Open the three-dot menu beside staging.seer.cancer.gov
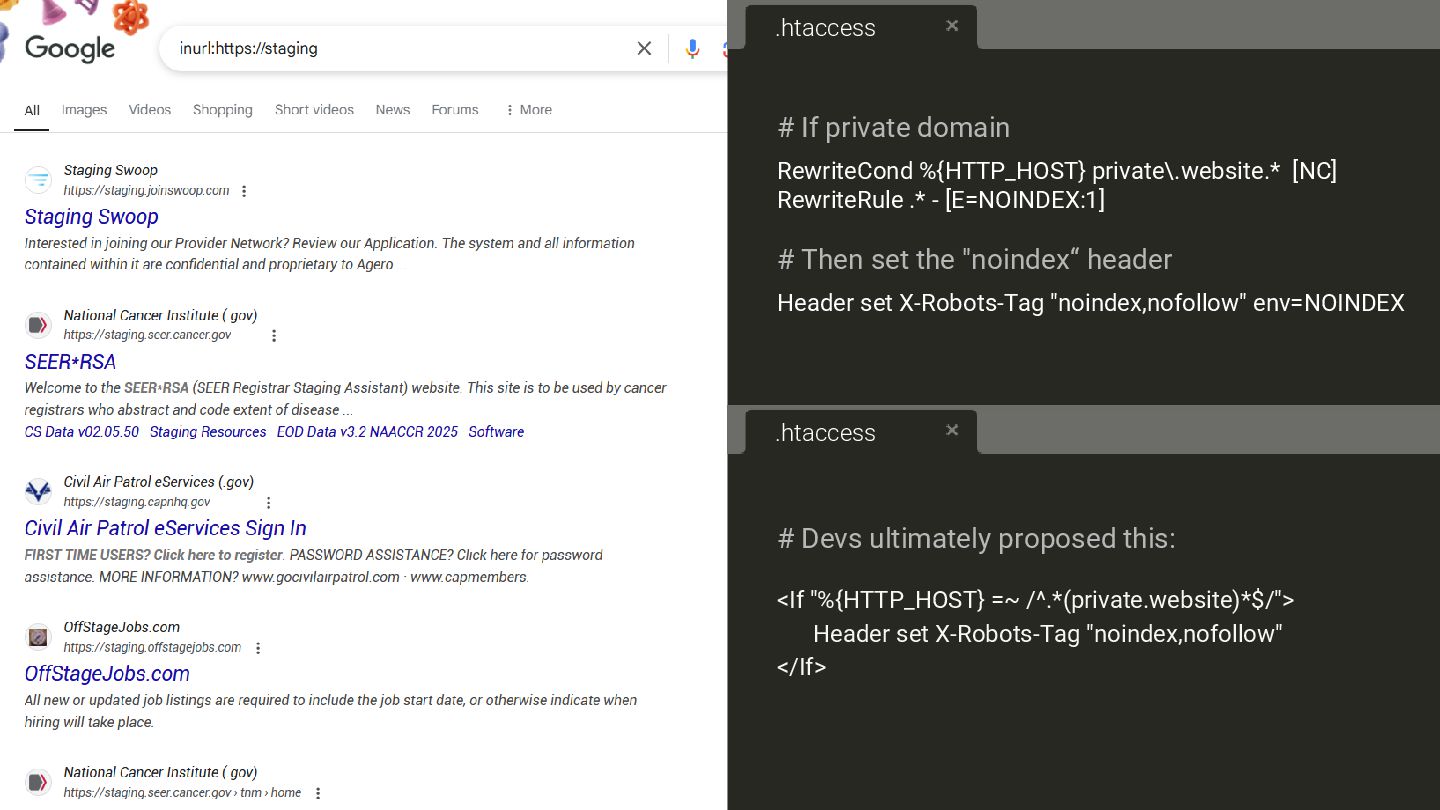 point(274,336)
